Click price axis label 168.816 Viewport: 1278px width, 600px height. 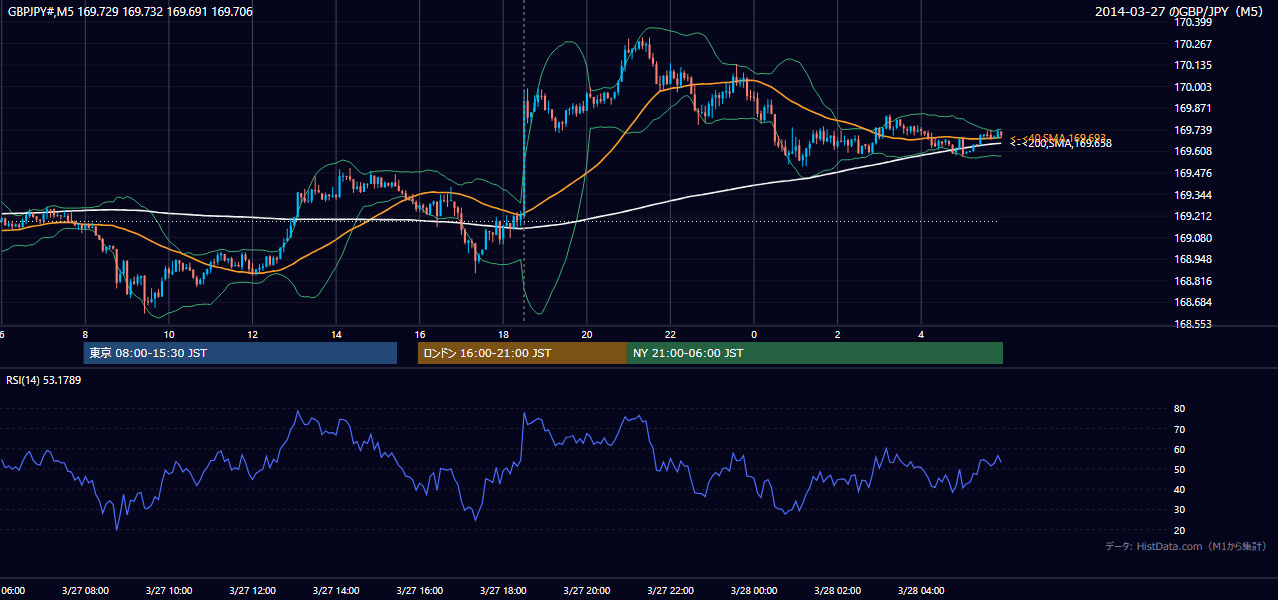click(1193, 281)
